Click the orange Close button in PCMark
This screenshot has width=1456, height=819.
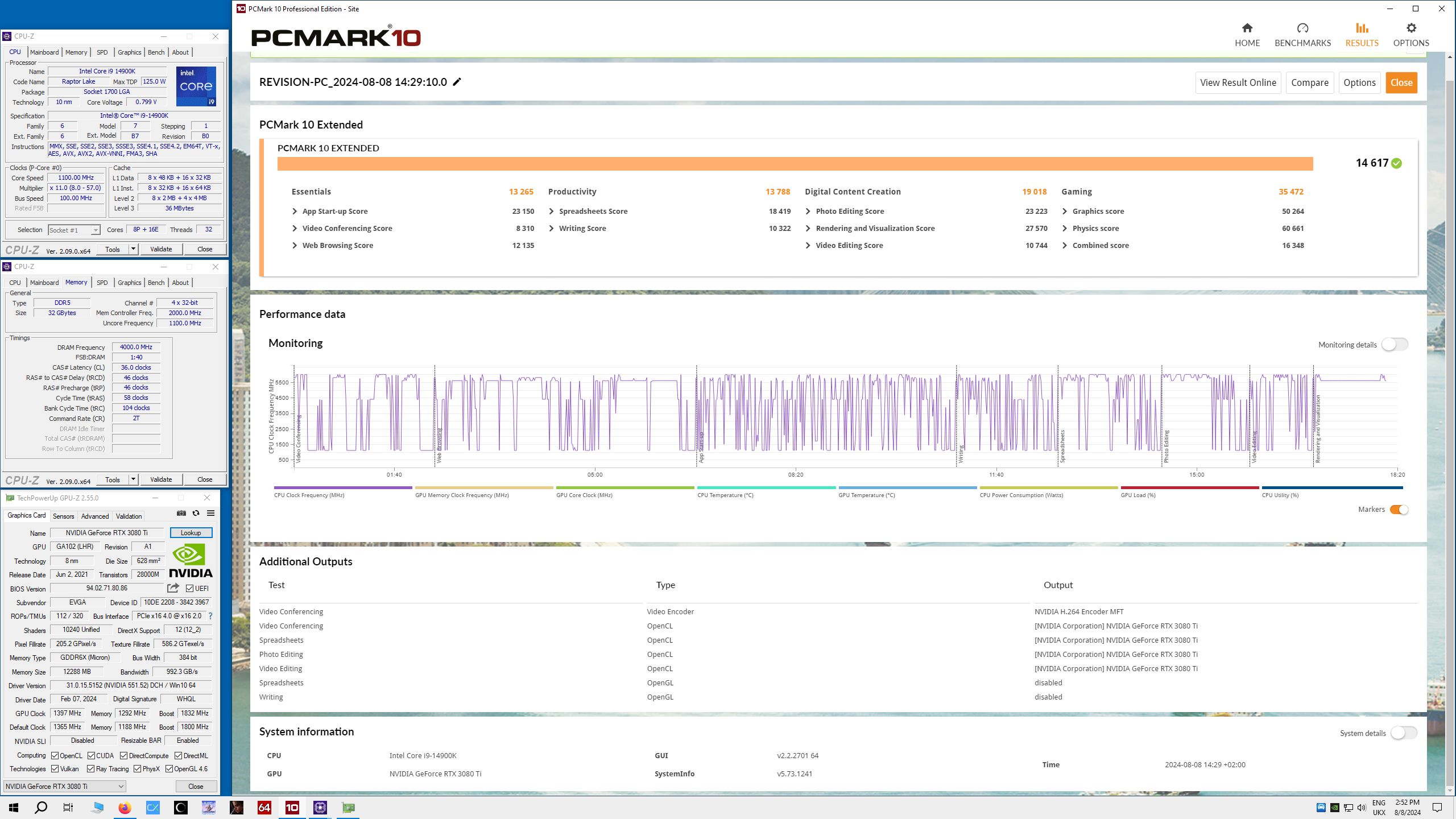pos(1401,82)
